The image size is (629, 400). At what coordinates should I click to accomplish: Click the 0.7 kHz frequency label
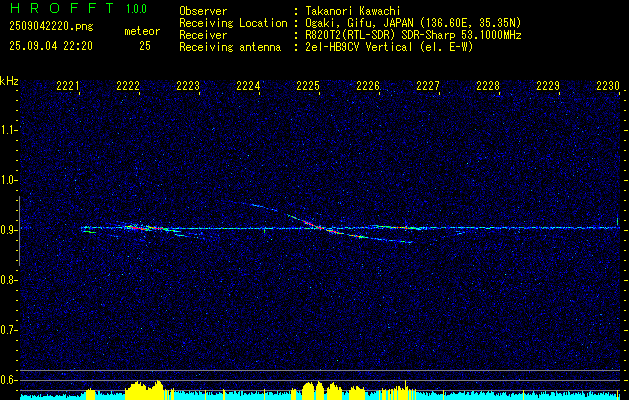click(x=8, y=330)
